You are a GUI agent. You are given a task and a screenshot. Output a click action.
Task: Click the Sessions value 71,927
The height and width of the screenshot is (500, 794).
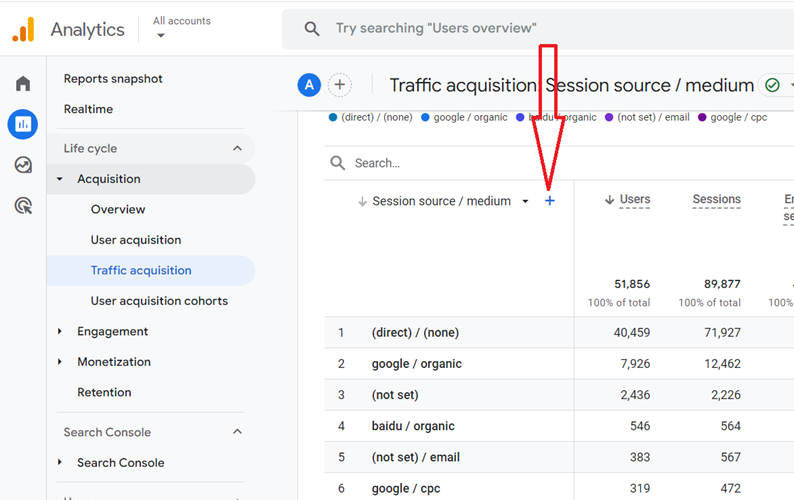722,333
